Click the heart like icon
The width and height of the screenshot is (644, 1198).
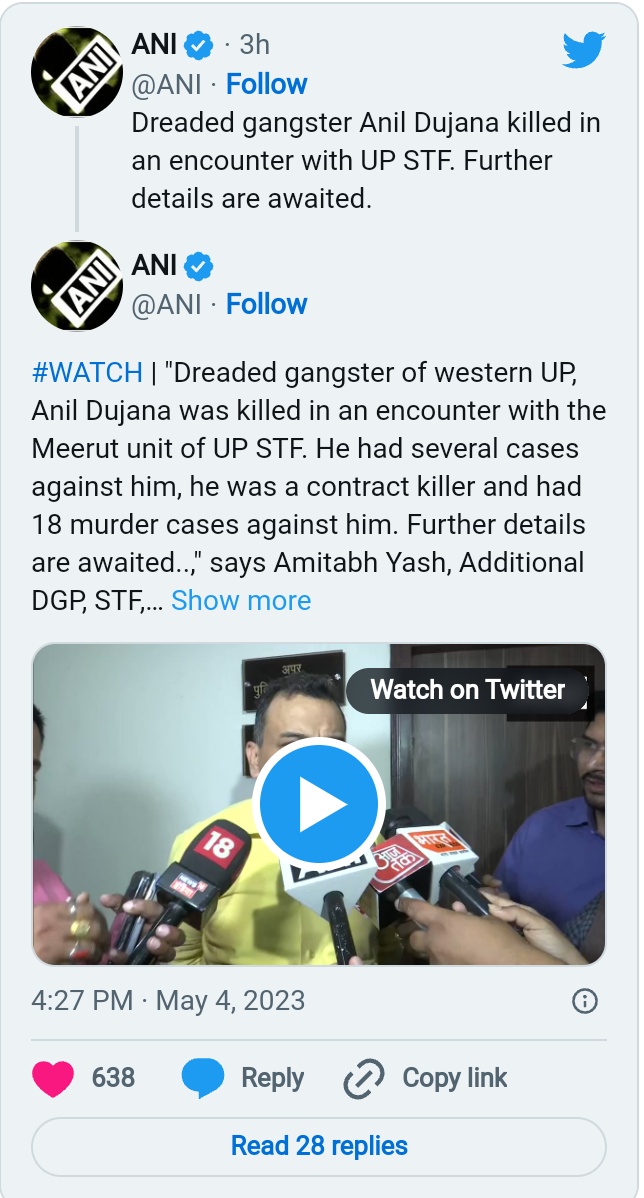54,1078
